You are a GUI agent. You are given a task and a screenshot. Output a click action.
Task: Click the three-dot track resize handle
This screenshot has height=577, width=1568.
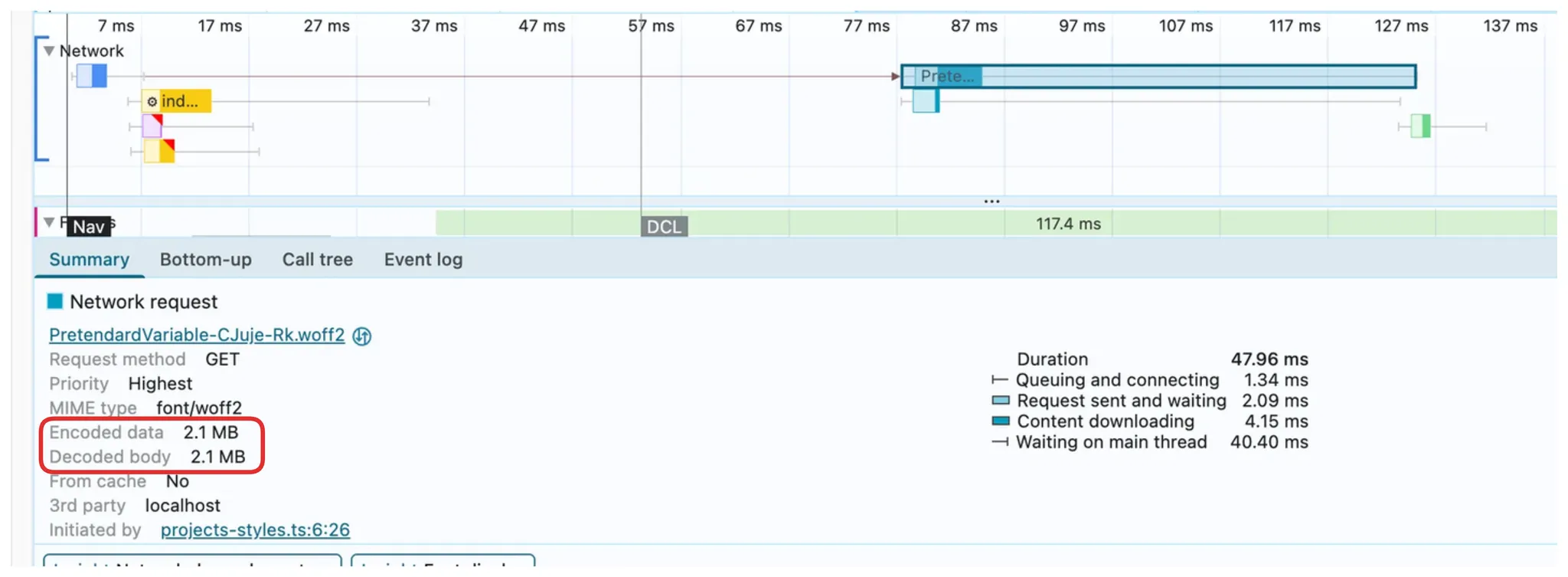tap(991, 201)
